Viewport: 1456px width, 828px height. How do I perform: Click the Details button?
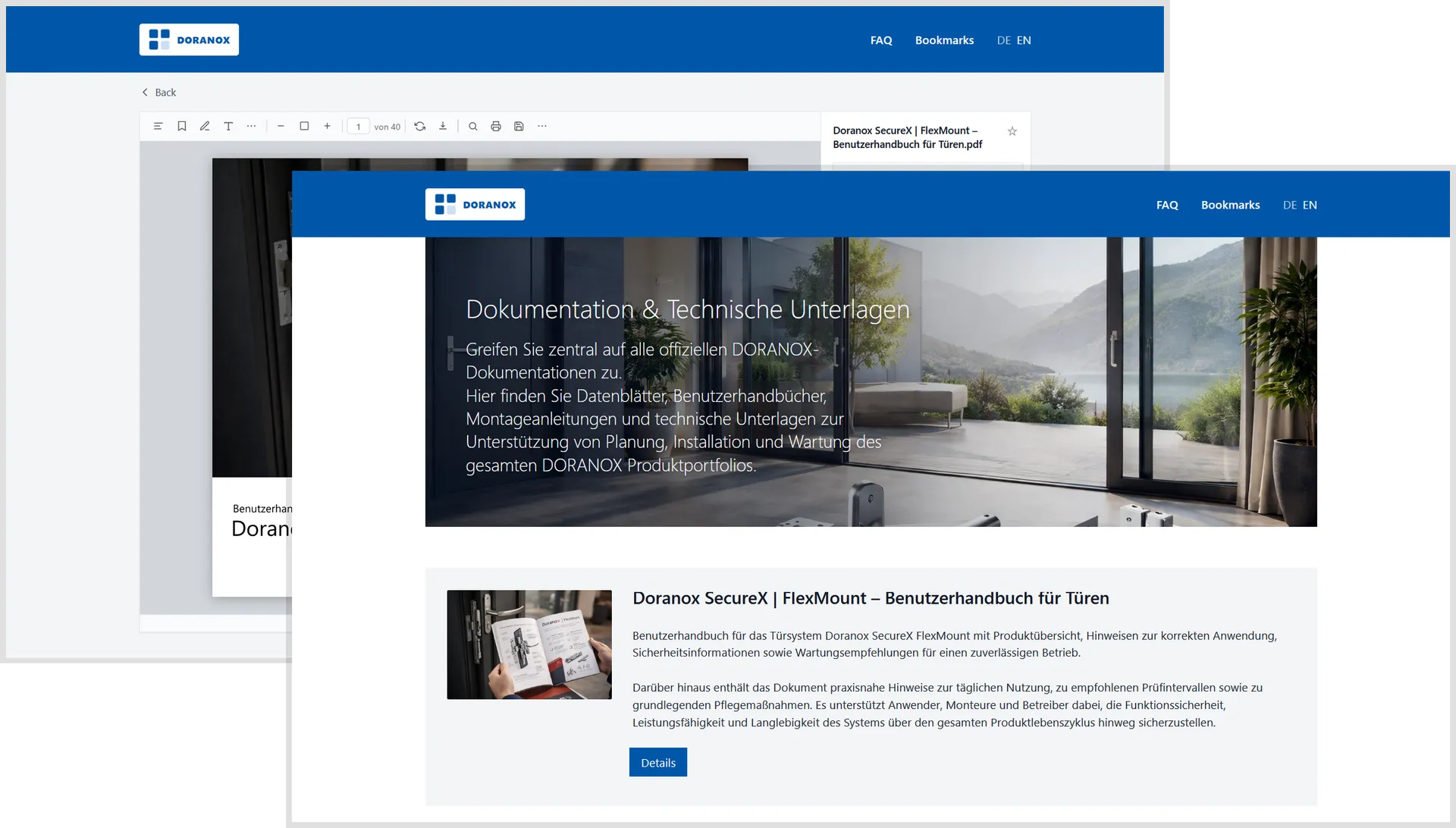657,763
